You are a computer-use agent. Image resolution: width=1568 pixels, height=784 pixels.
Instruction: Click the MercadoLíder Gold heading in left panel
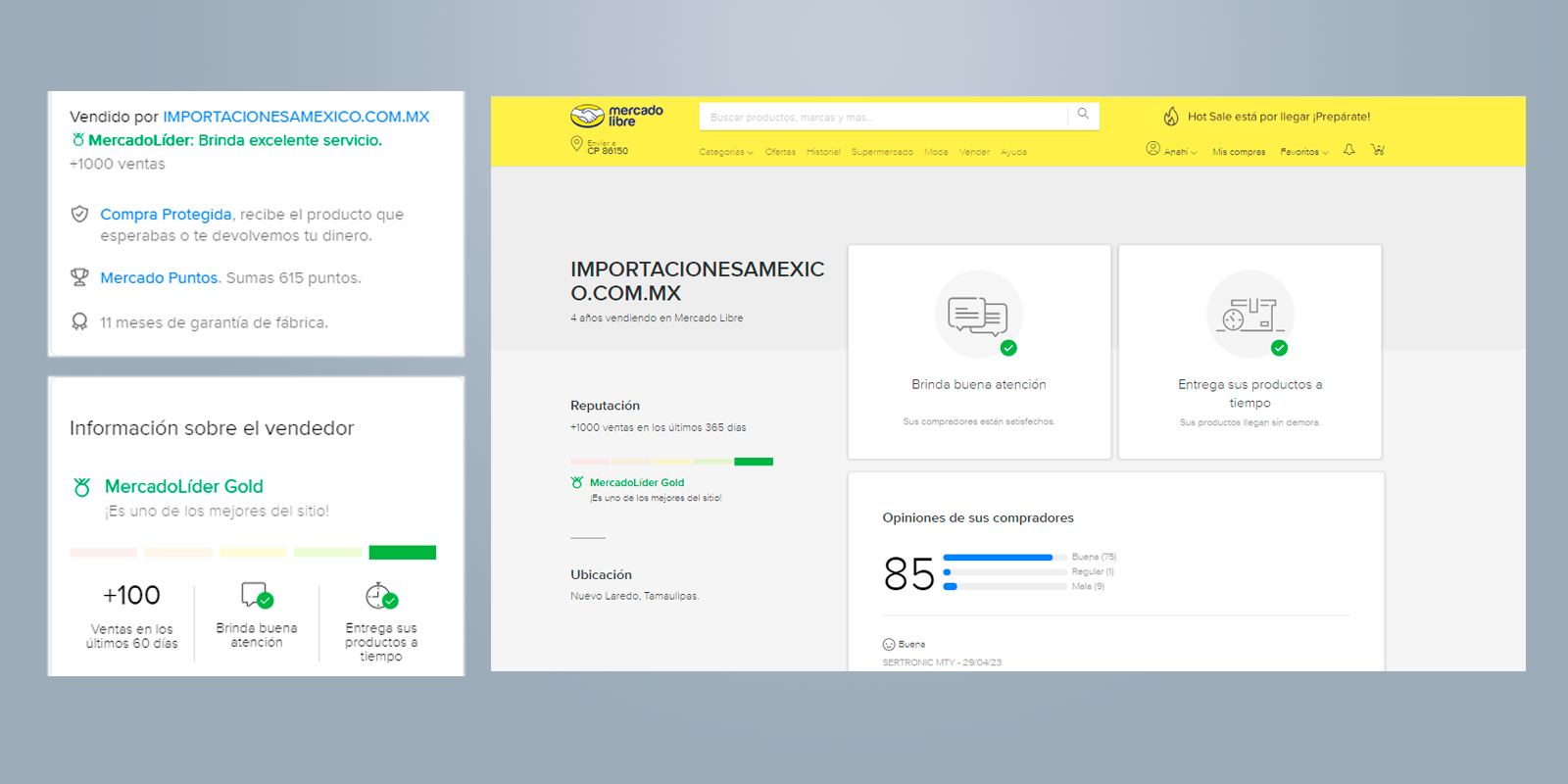pyautogui.click(x=183, y=486)
